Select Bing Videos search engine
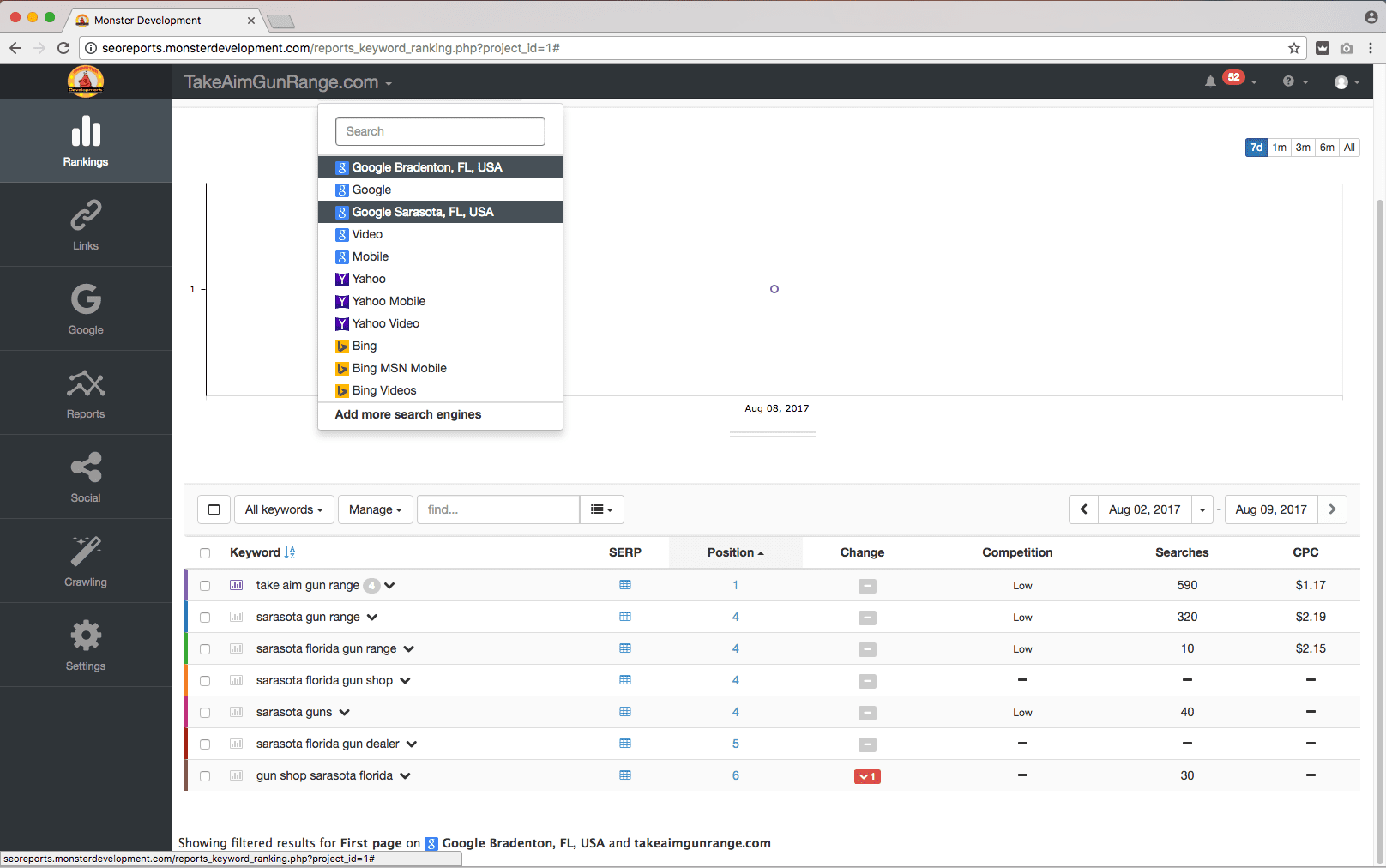Screen dimensions: 1386x868 (x=440, y=390)
